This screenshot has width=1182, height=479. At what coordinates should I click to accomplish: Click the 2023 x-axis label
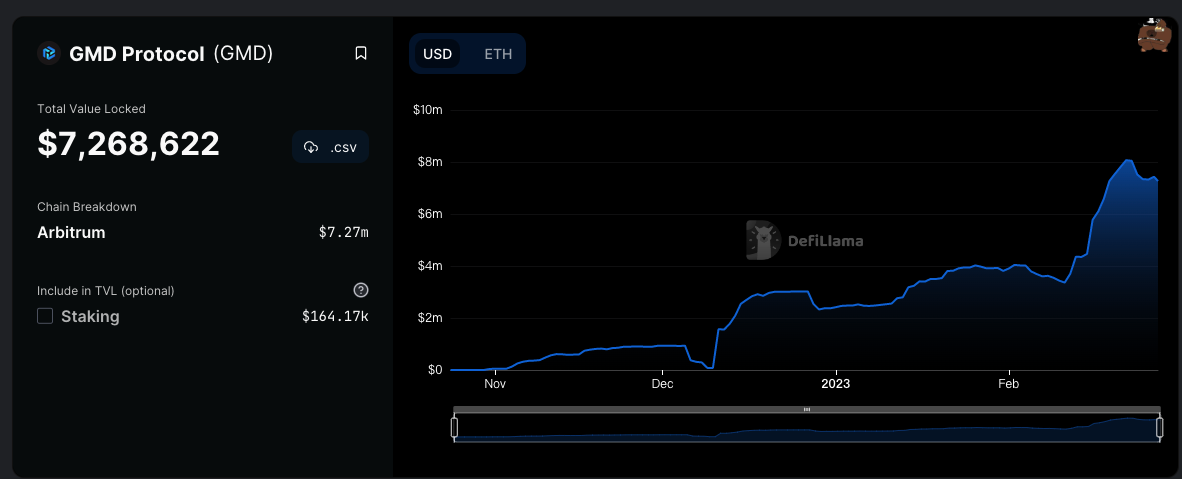835,384
